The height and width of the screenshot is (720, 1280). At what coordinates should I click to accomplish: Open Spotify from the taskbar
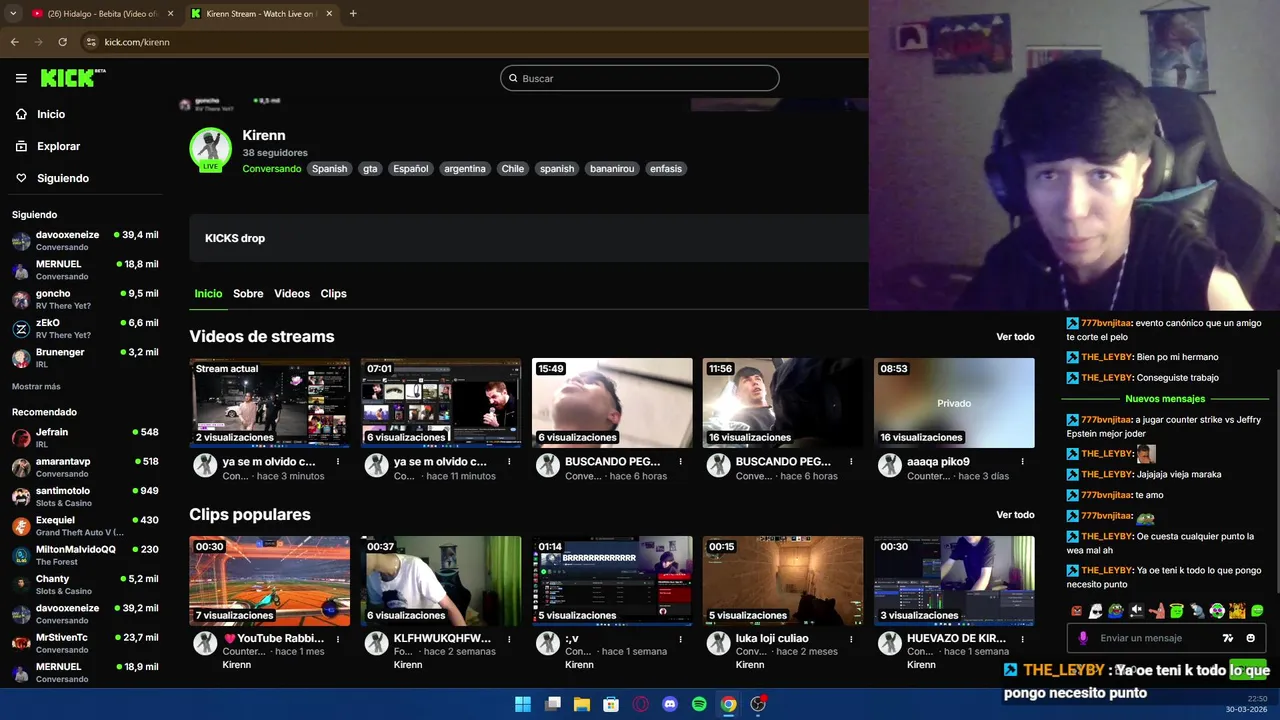699,704
